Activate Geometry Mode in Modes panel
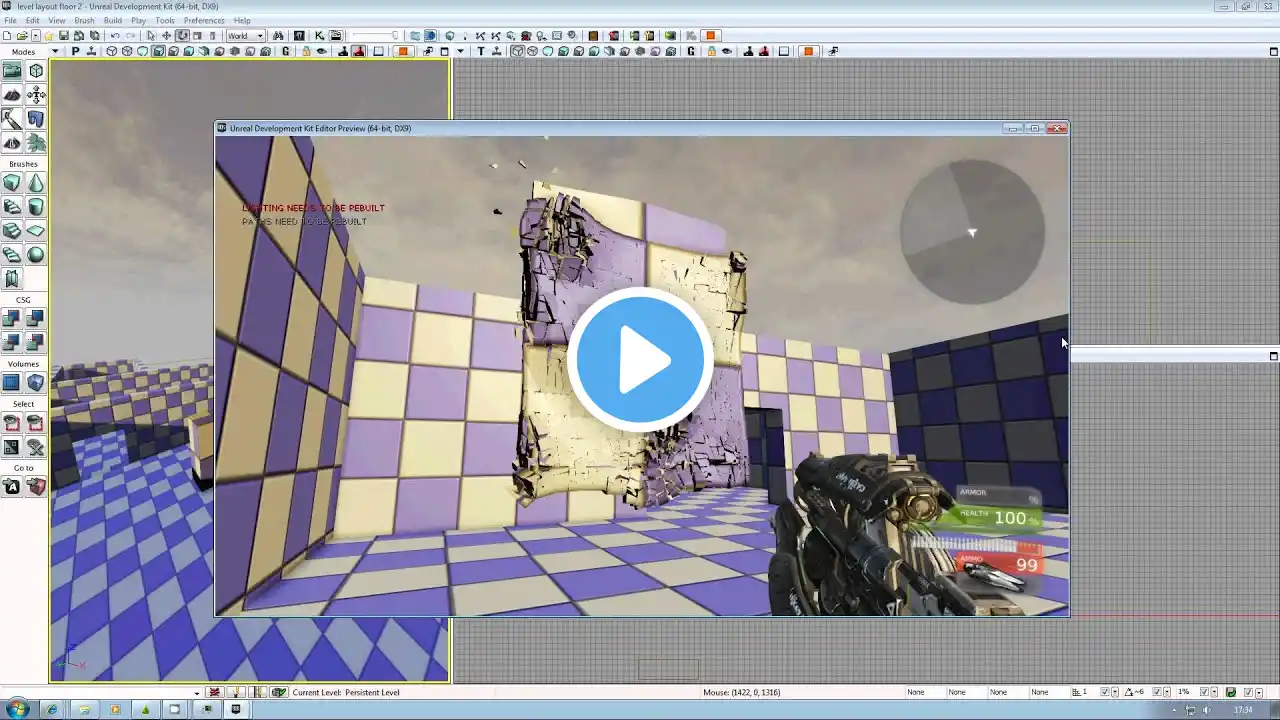This screenshot has height=720, width=1280. click(x=36, y=71)
